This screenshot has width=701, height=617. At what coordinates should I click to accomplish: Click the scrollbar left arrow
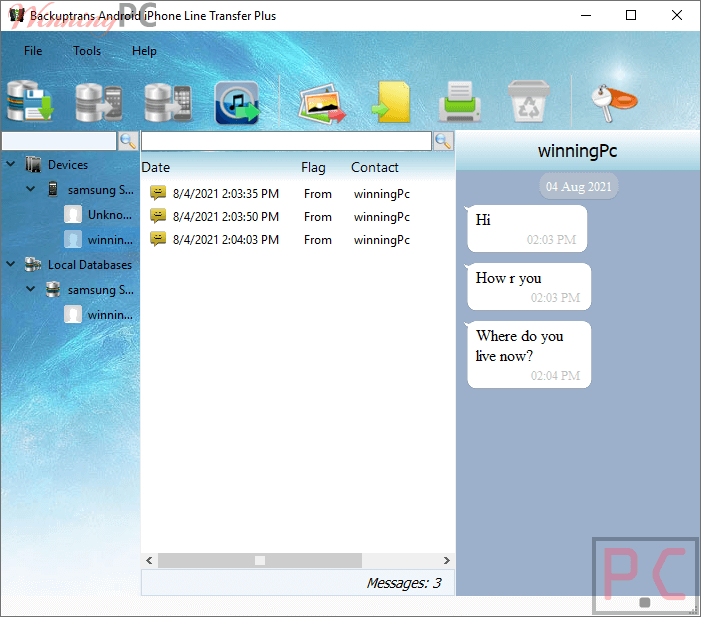point(149,560)
